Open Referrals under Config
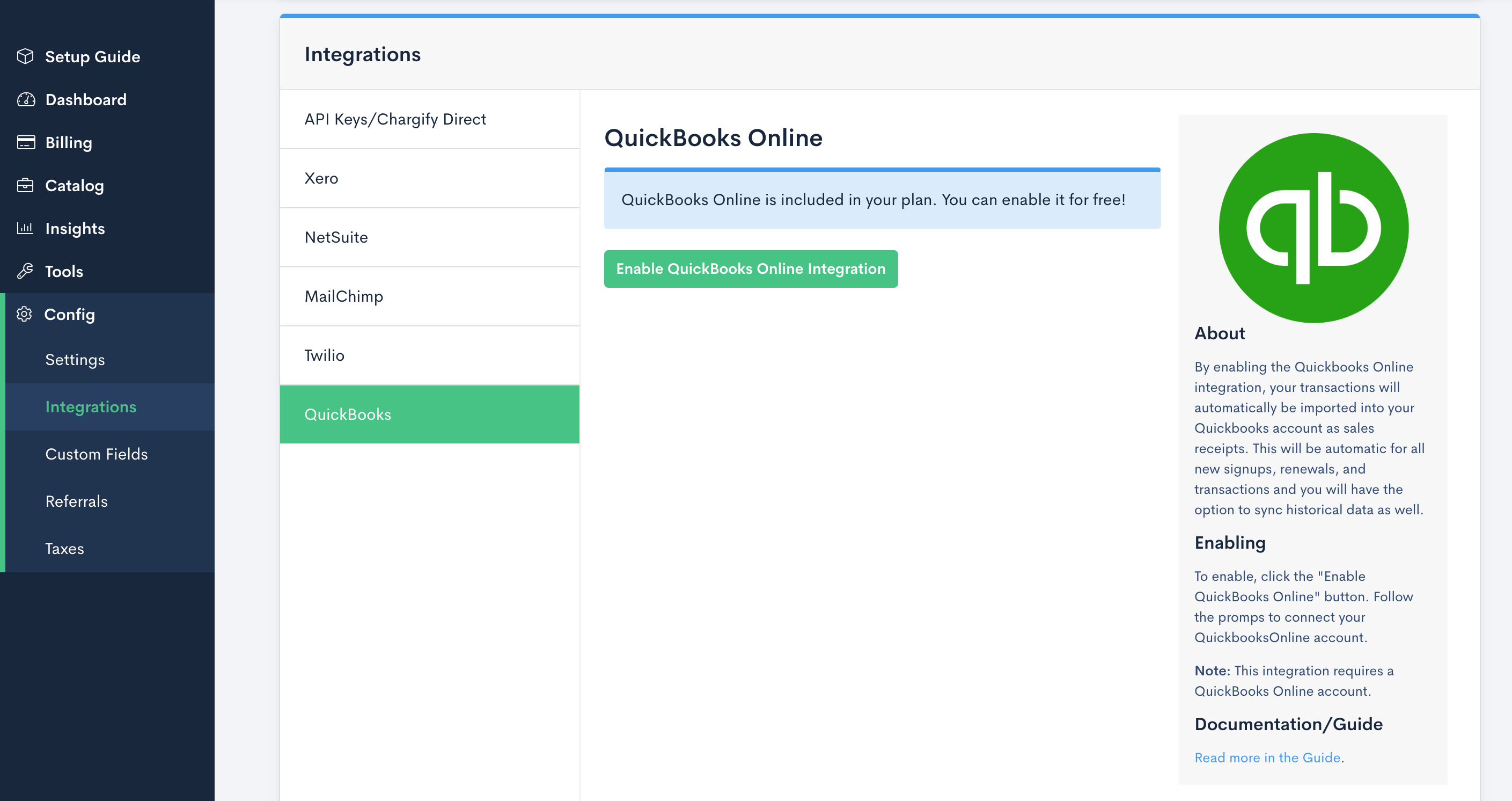 (110, 501)
